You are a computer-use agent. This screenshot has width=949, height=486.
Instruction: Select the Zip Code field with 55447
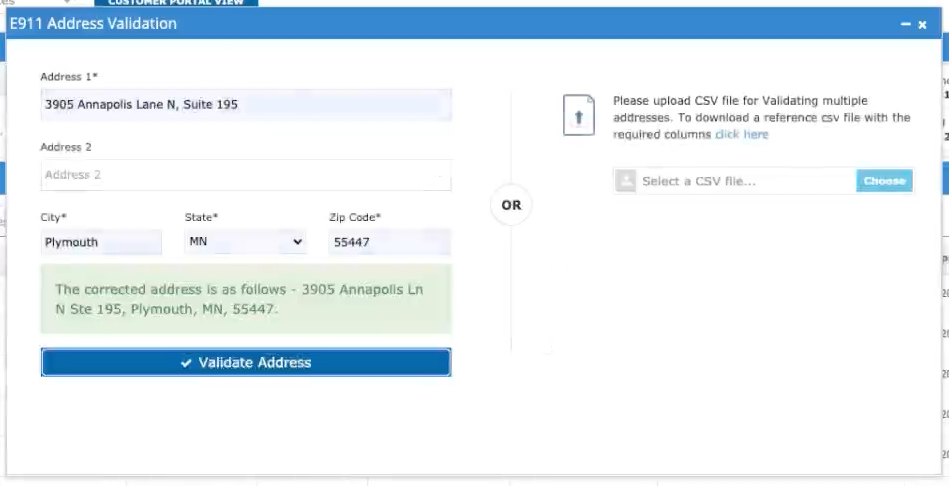tap(389, 242)
